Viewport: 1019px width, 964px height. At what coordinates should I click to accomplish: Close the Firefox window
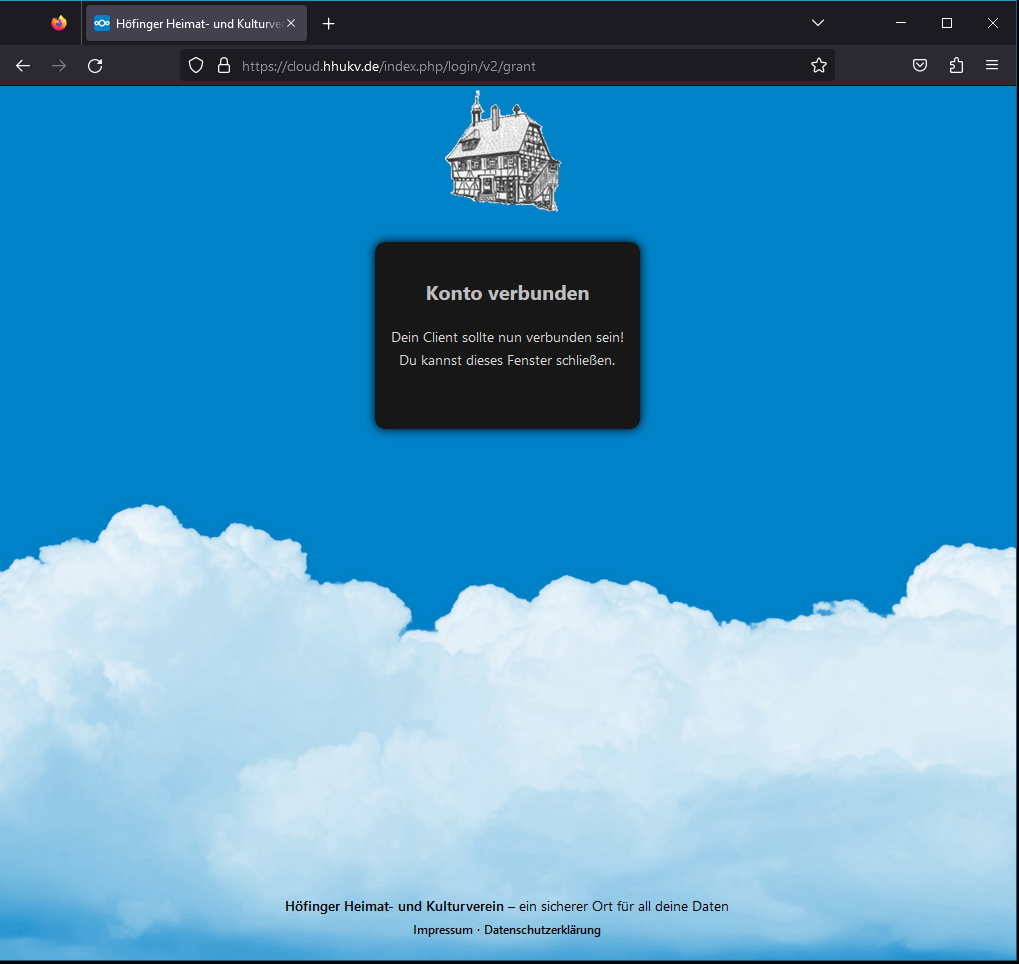pyautogui.click(x=992, y=23)
